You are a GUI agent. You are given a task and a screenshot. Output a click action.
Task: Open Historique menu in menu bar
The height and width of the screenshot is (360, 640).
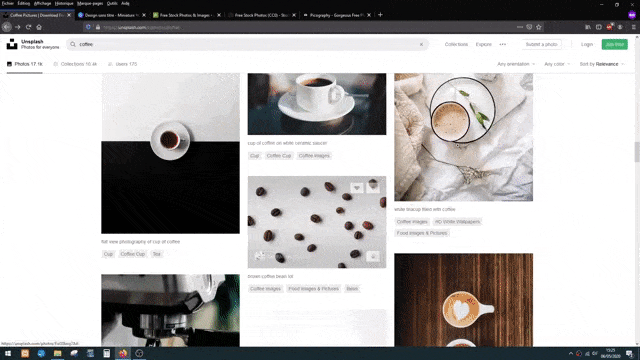(x=64, y=3)
